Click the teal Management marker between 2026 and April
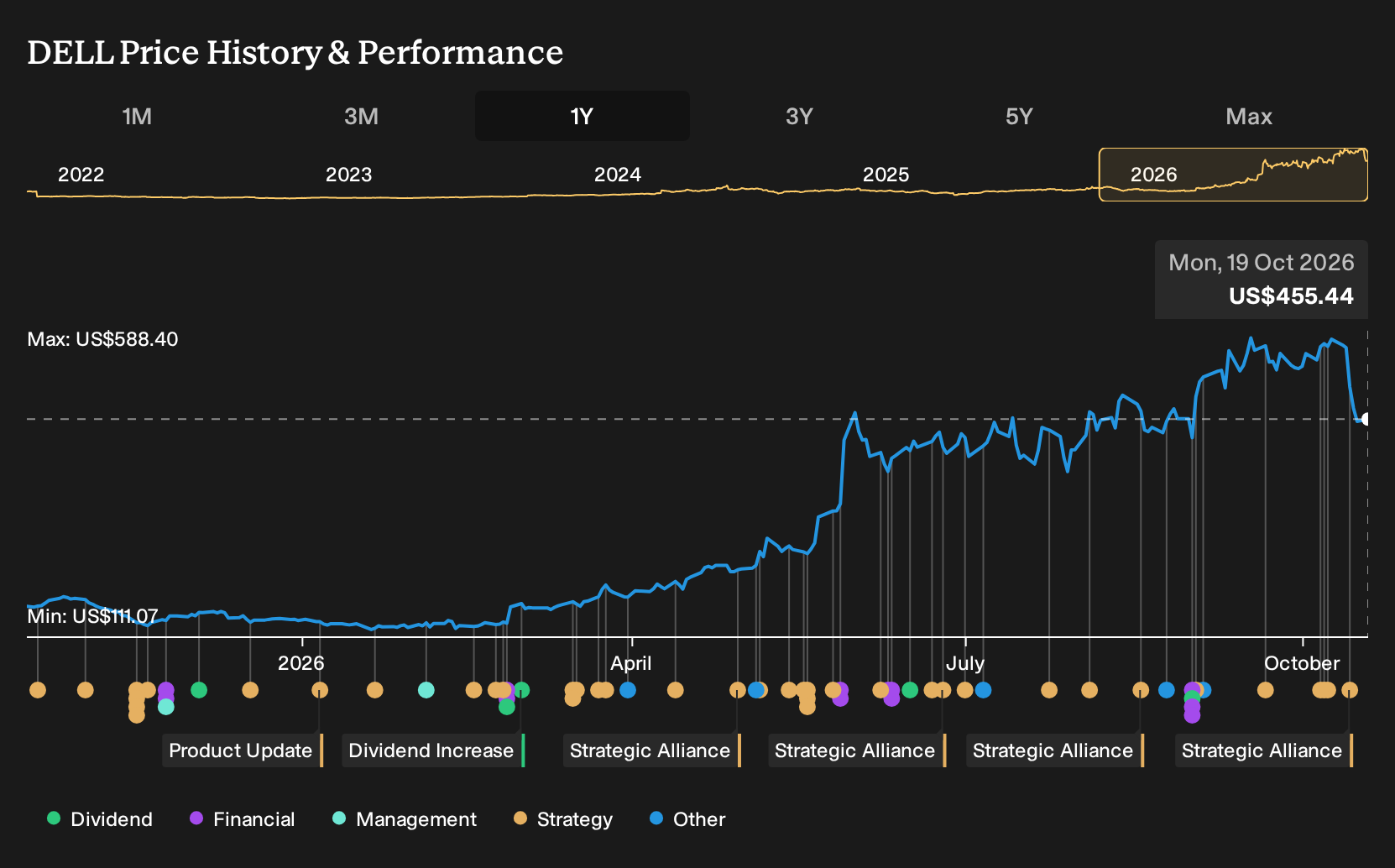1395x868 pixels. (426, 690)
